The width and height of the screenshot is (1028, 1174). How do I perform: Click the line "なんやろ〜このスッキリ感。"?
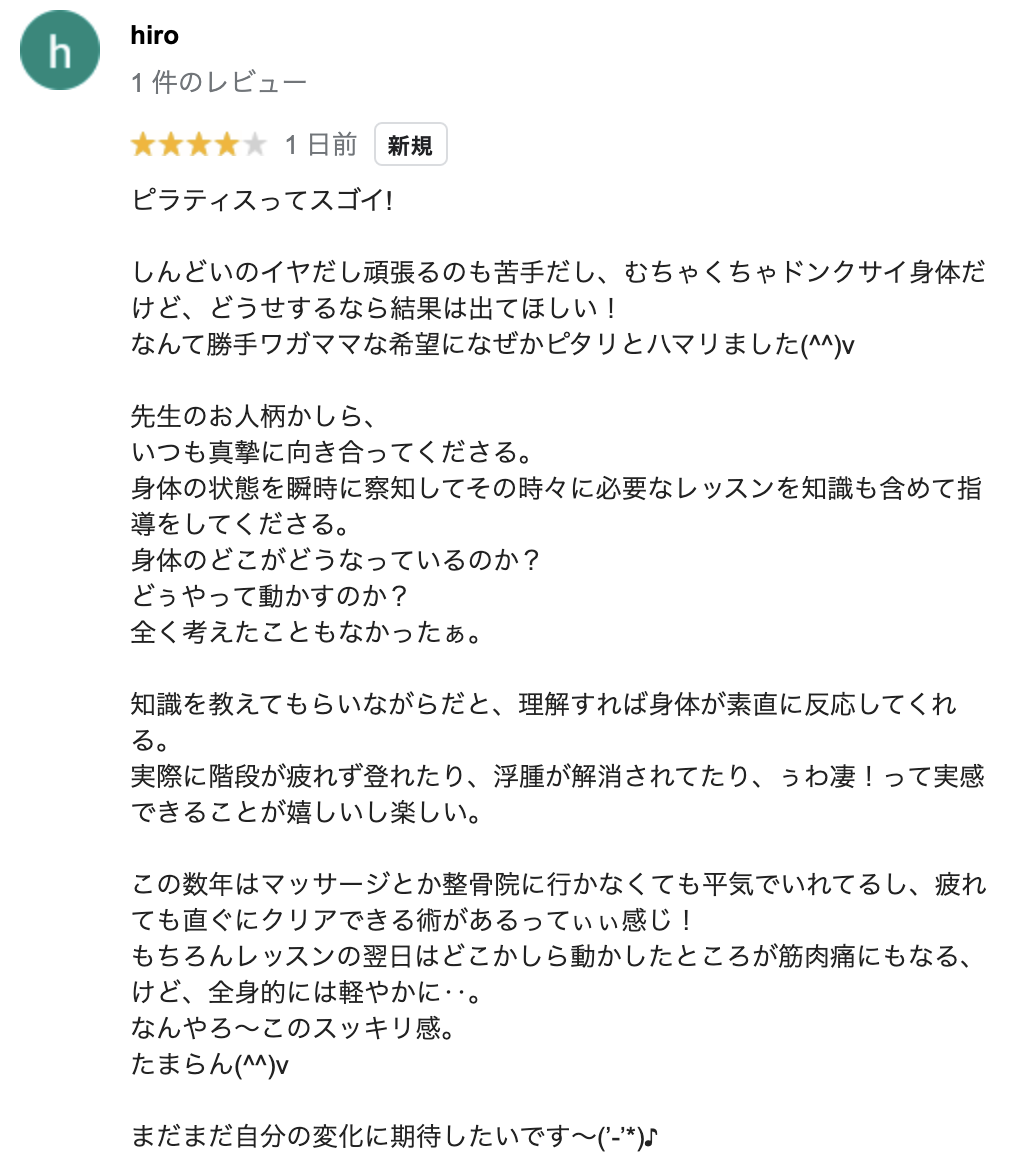coord(293,1028)
